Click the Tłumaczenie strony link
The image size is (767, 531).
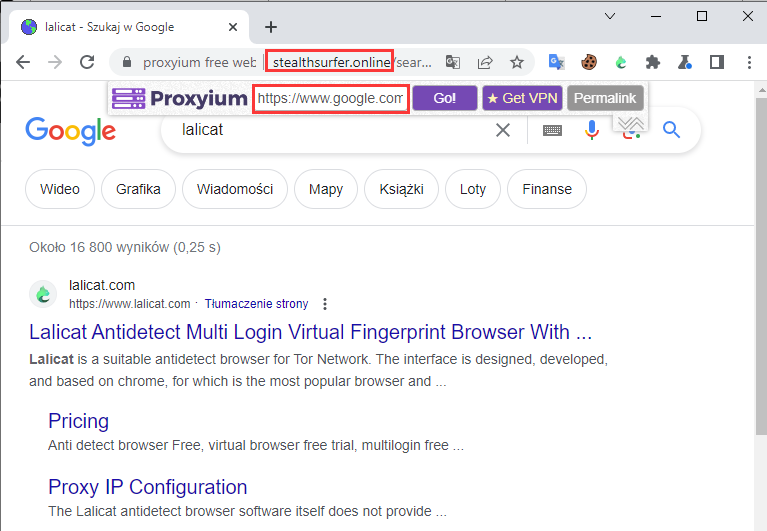click(x=256, y=304)
